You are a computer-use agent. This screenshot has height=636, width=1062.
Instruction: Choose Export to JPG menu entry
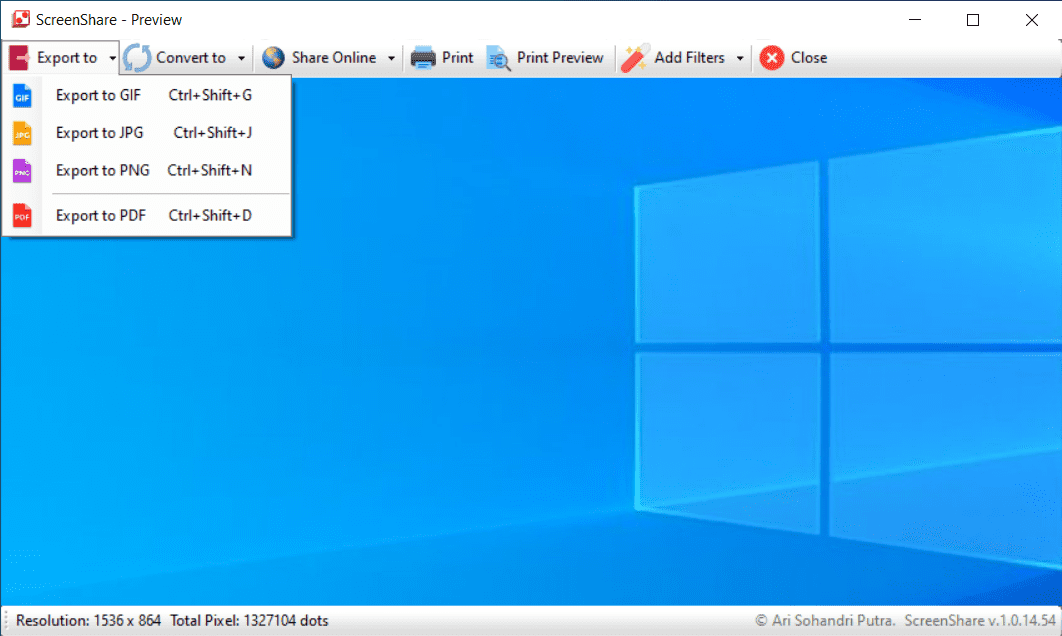147,133
